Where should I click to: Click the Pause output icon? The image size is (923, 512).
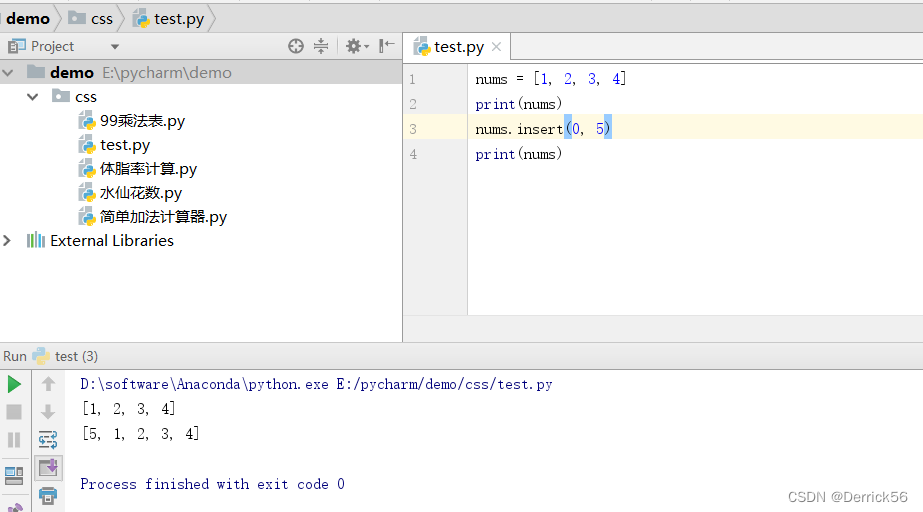pos(14,440)
